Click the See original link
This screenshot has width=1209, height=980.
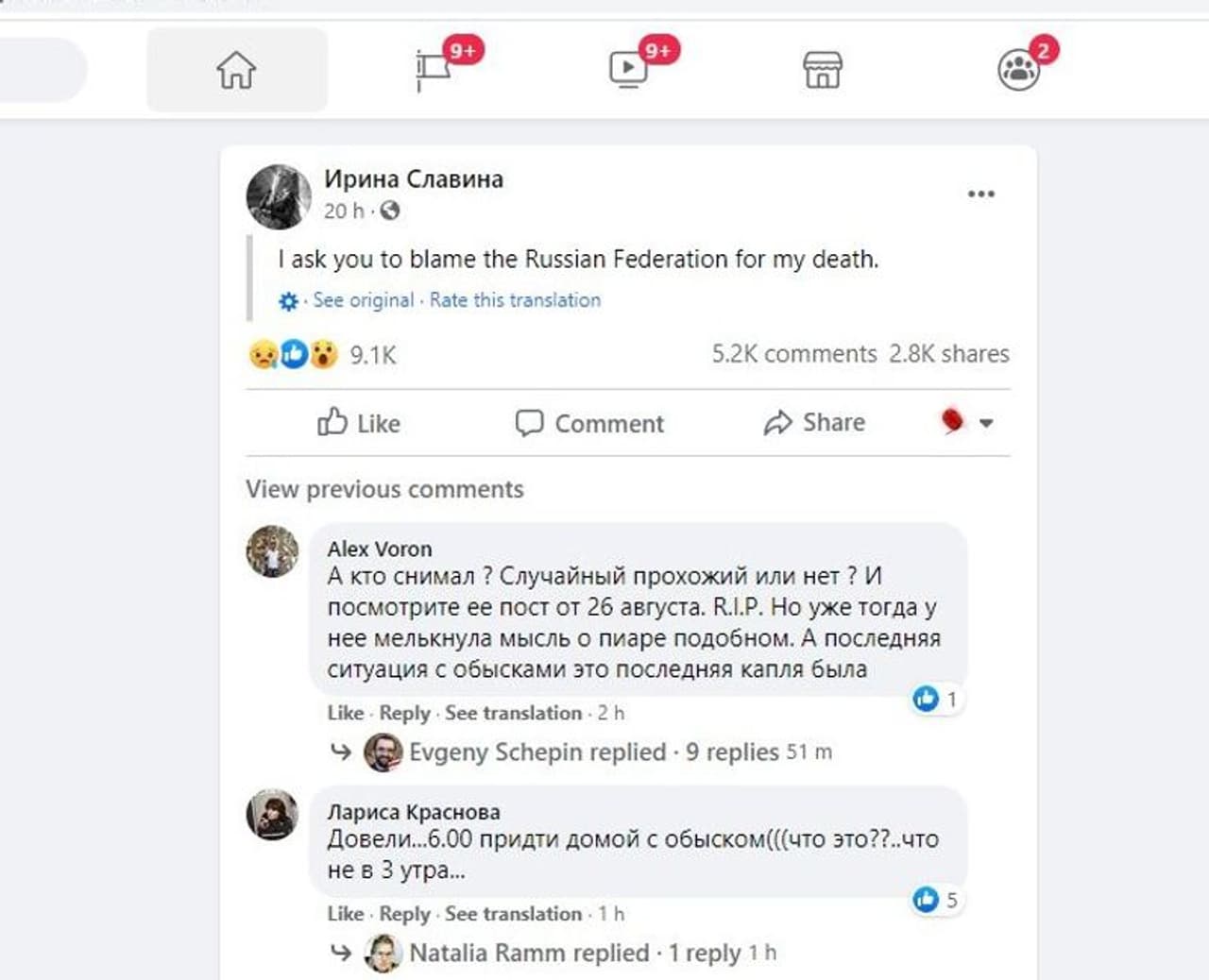click(364, 300)
